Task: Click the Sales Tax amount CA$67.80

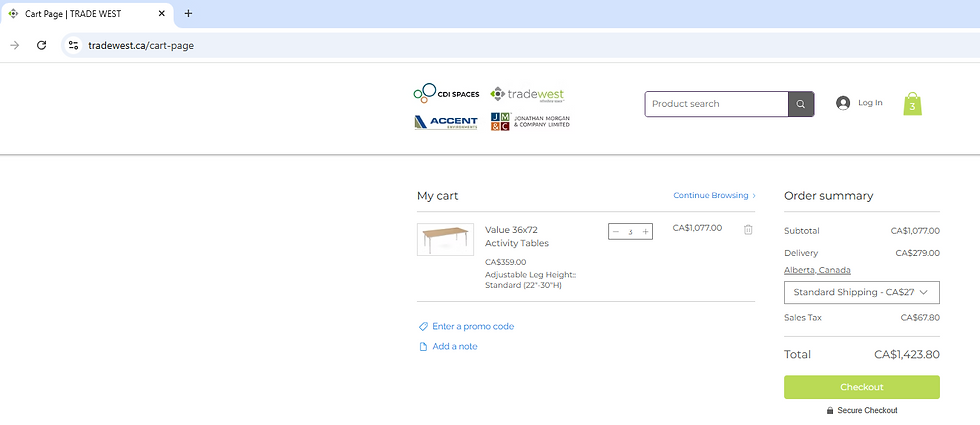Action: [x=920, y=318]
